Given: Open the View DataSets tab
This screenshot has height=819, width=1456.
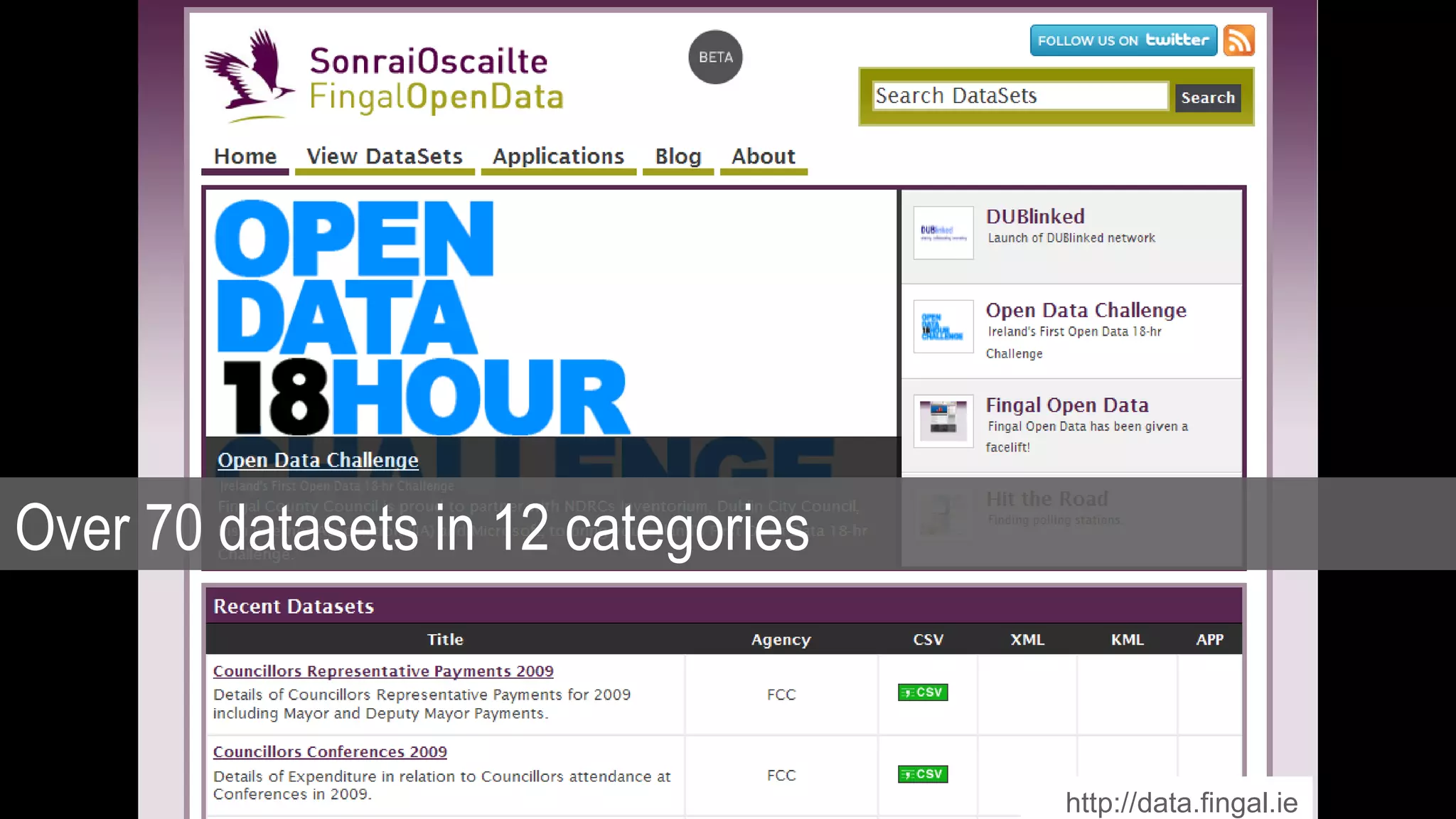Looking at the screenshot, I should pyautogui.click(x=385, y=156).
